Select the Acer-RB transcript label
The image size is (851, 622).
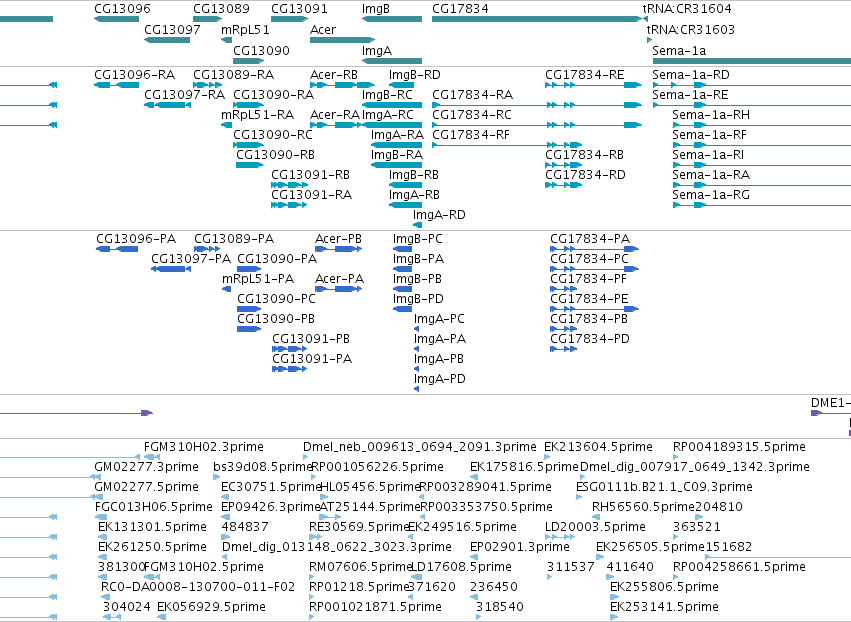[334, 74]
